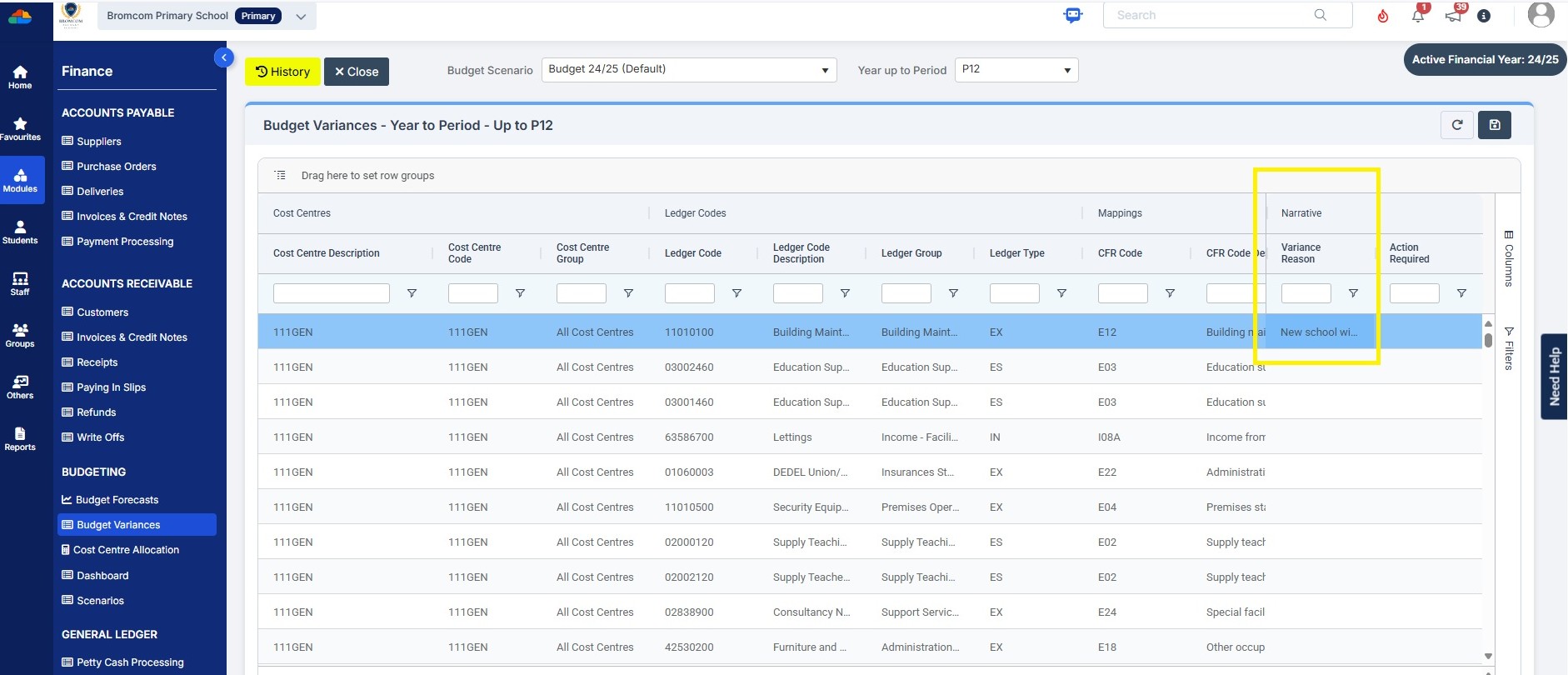Open the Columns side panel tab
This screenshot has height=675, width=1568.
point(1508,259)
